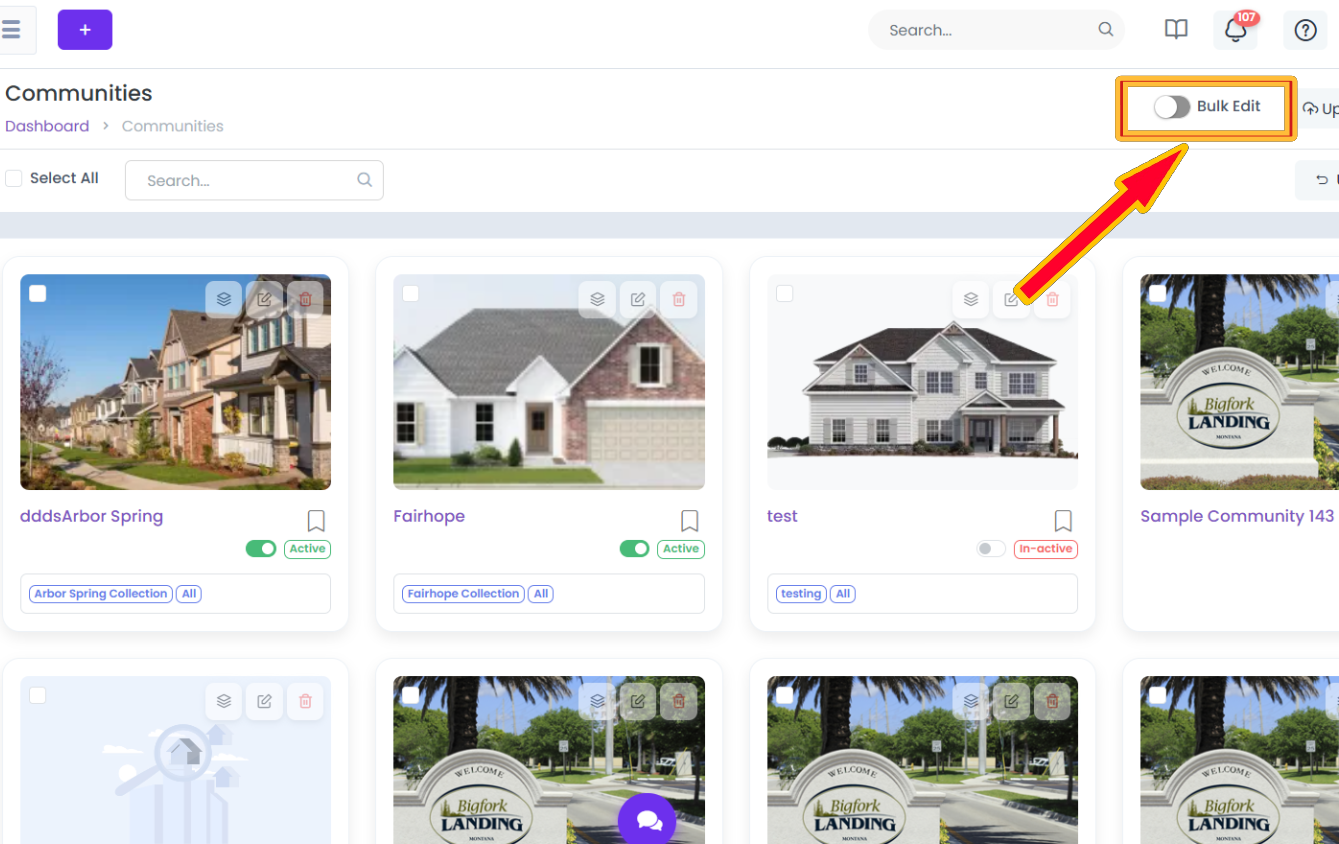This screenshot has width=1339, height=844.
Task: Open the book documentation icon
Action: click(1176, 30)
